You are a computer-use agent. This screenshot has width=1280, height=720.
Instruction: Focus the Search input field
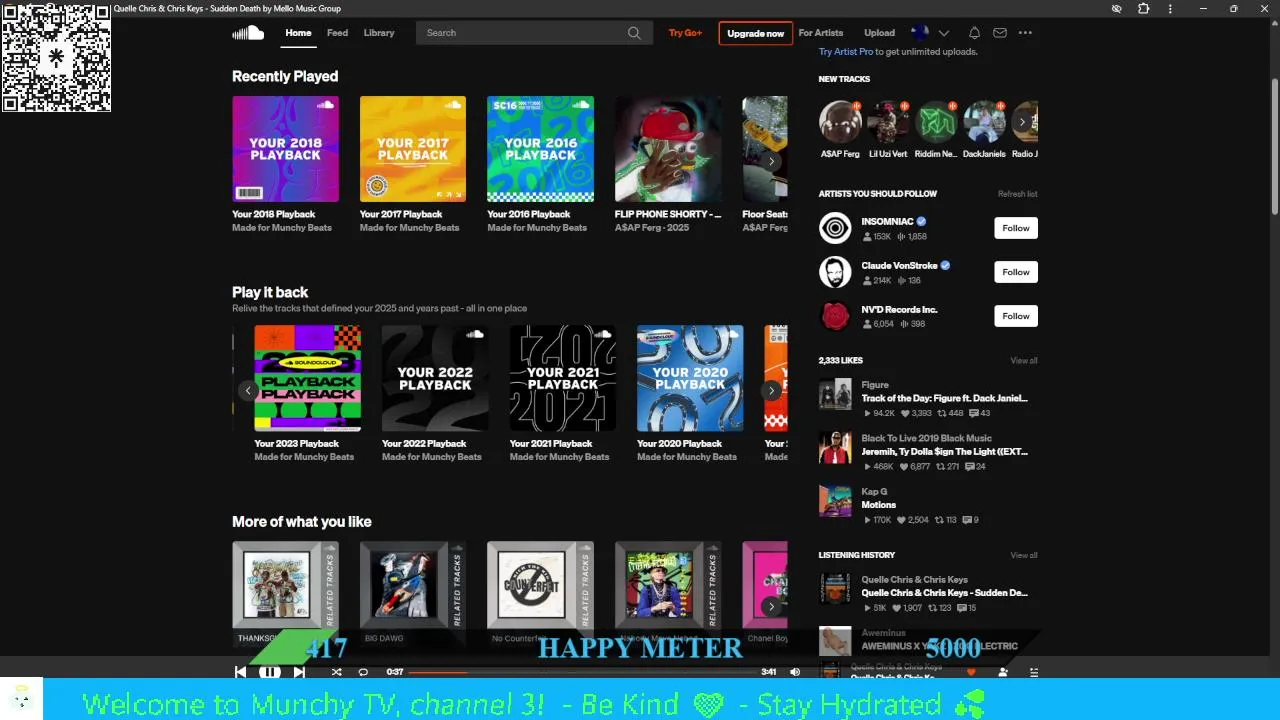pos(532,33)
